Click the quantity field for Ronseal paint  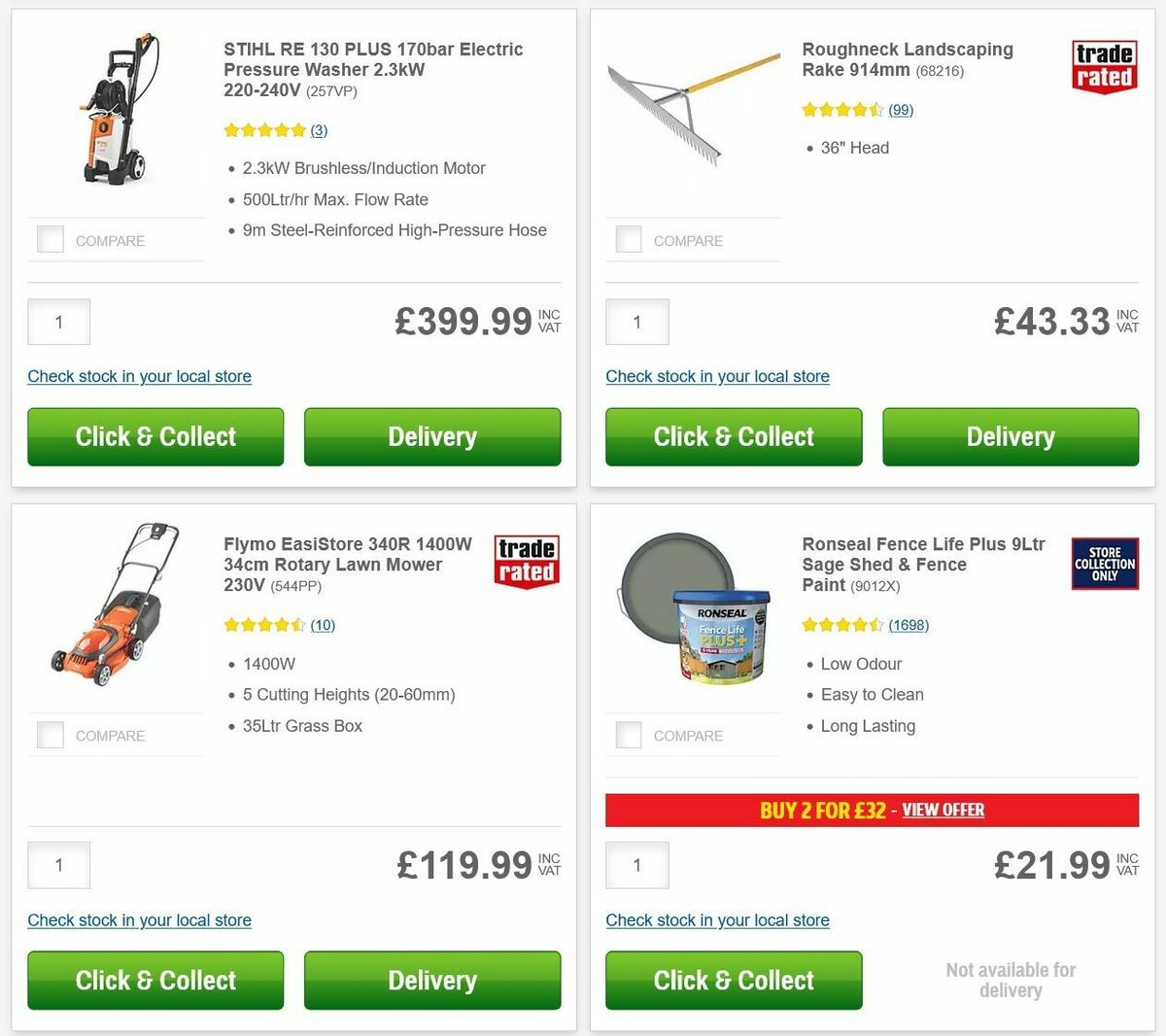click(x=636, y=865)
